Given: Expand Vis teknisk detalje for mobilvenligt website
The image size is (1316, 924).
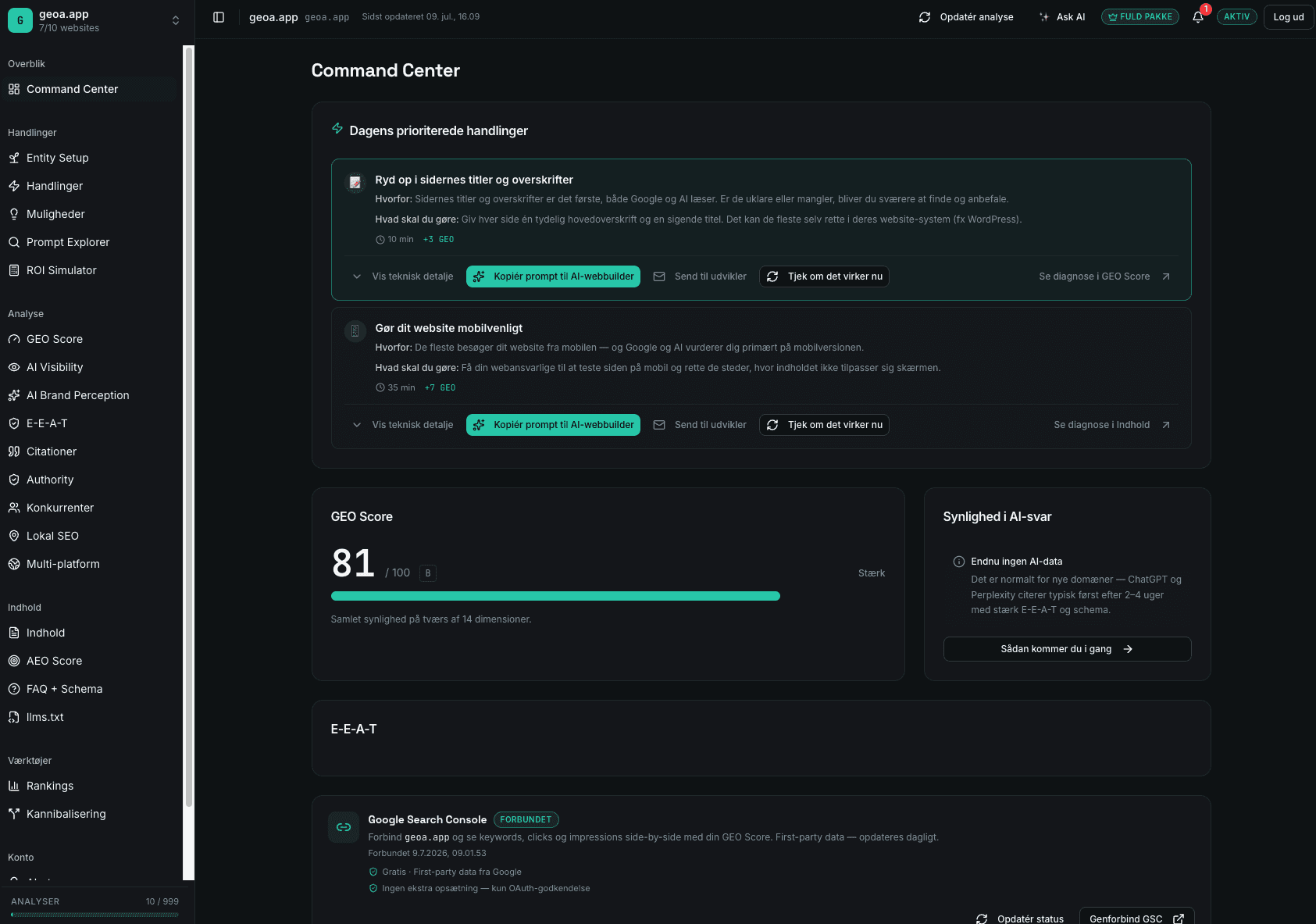Looking at the screenshot, I should [403, 425].
